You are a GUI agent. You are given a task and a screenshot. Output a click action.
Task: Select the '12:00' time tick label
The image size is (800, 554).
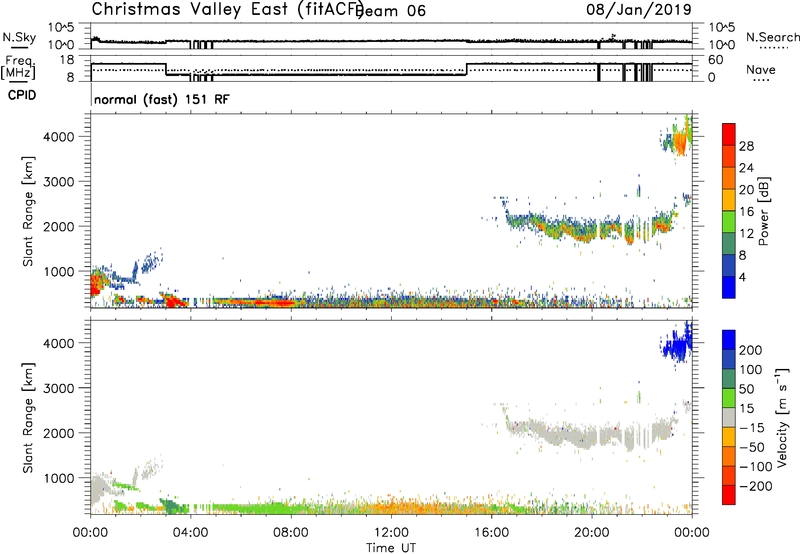click(x=391, y=533)
